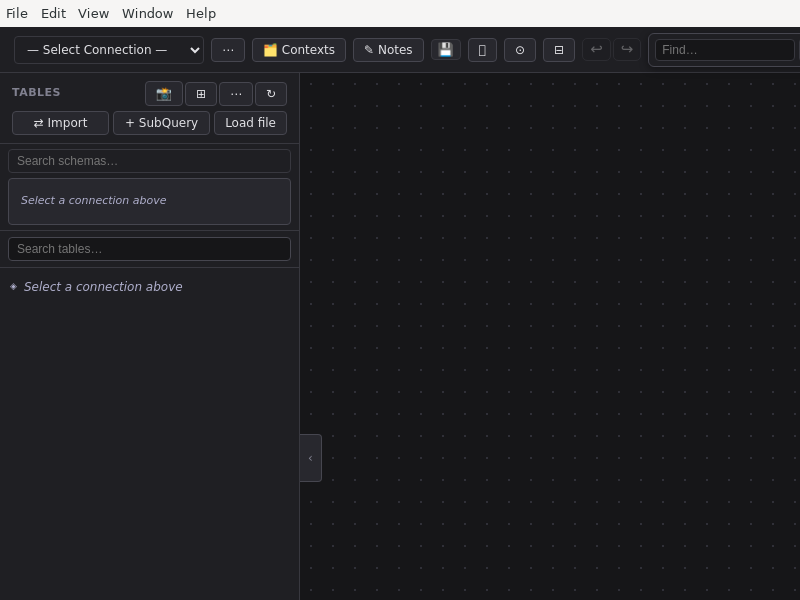Click the TABLES panel heading
Screen dimensions: 800x600
pos(36,92)
